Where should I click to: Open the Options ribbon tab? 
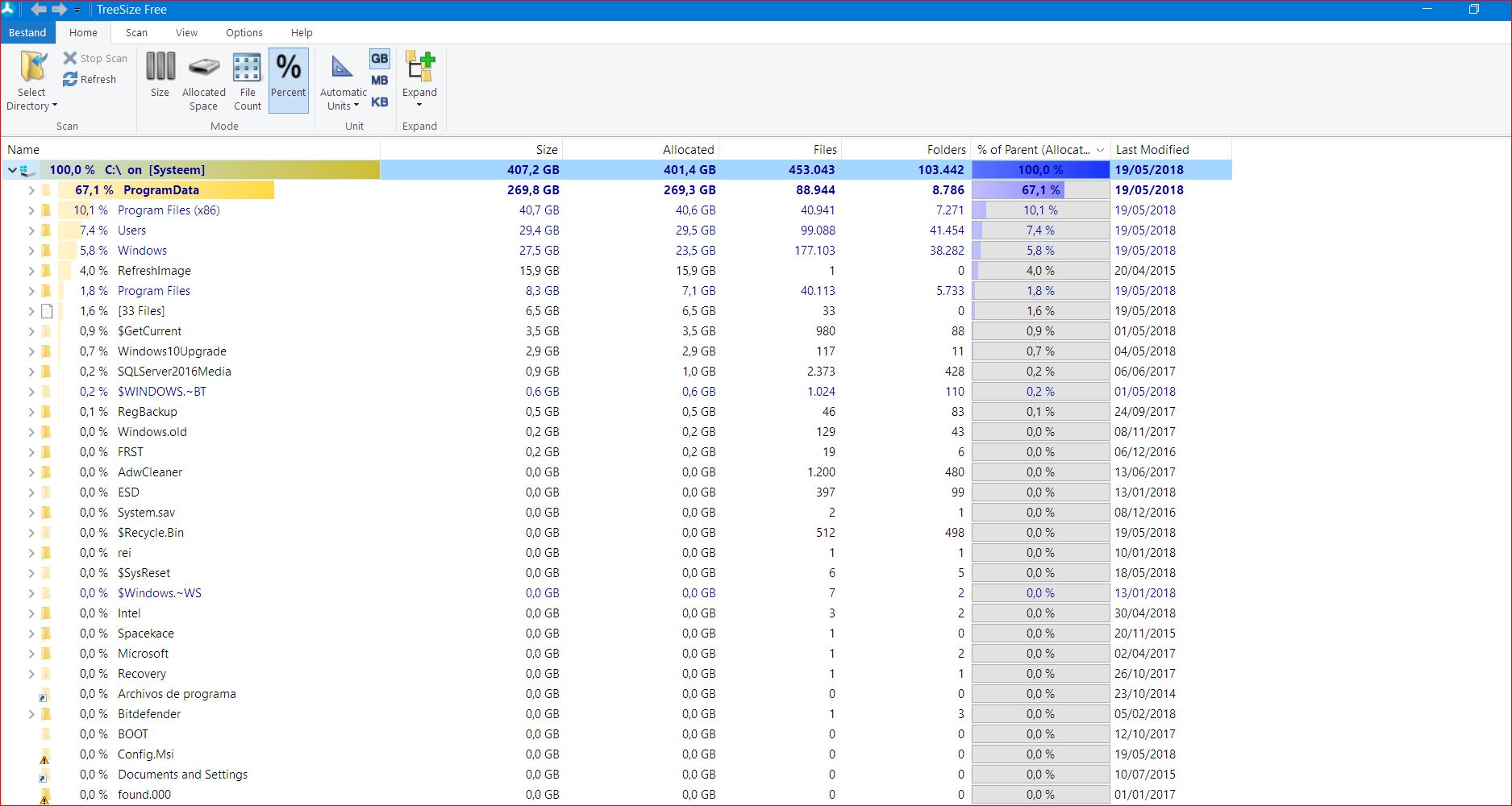[x=244, y=32]
